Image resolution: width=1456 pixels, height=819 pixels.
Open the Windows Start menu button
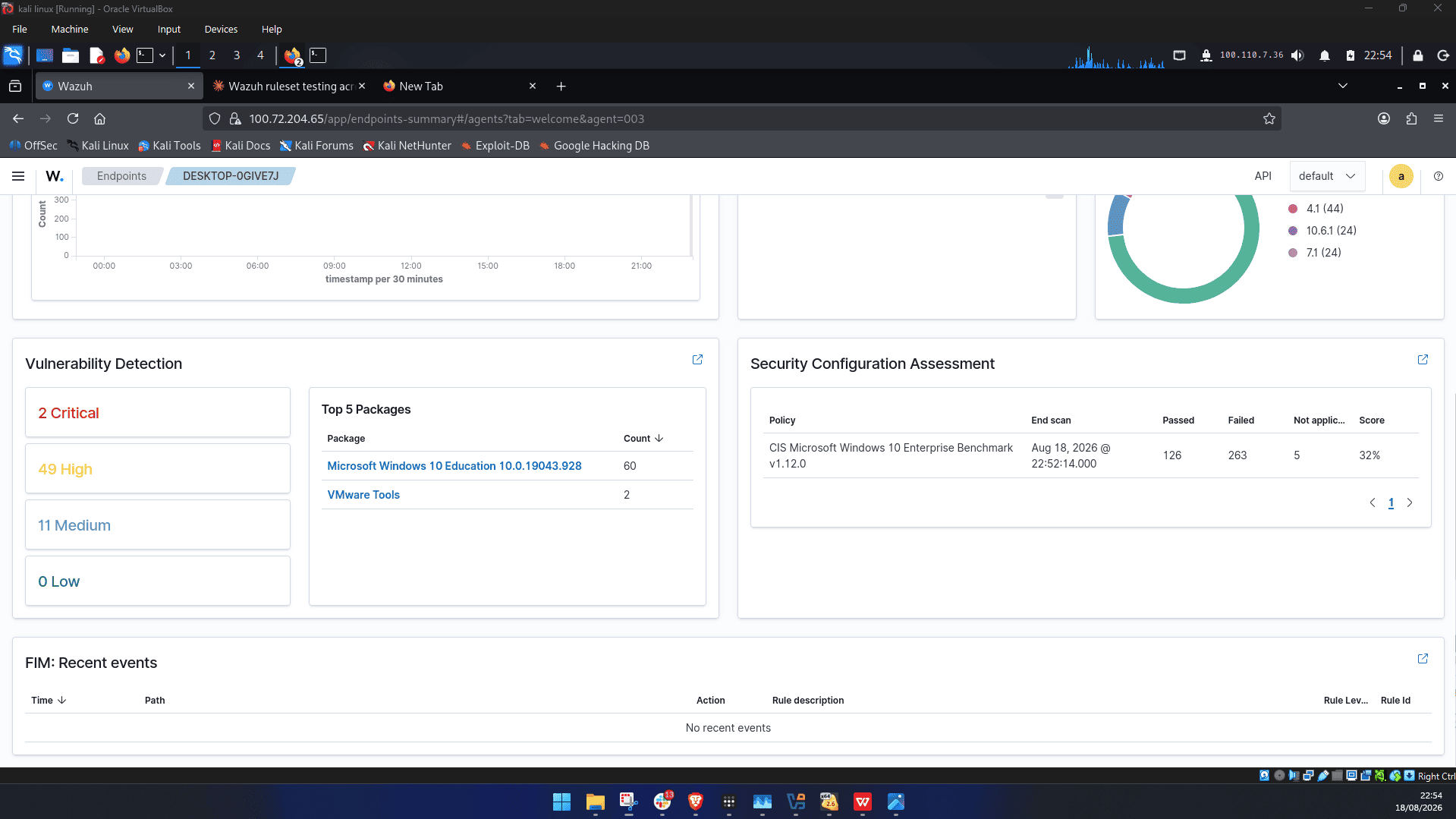[561, 802]
